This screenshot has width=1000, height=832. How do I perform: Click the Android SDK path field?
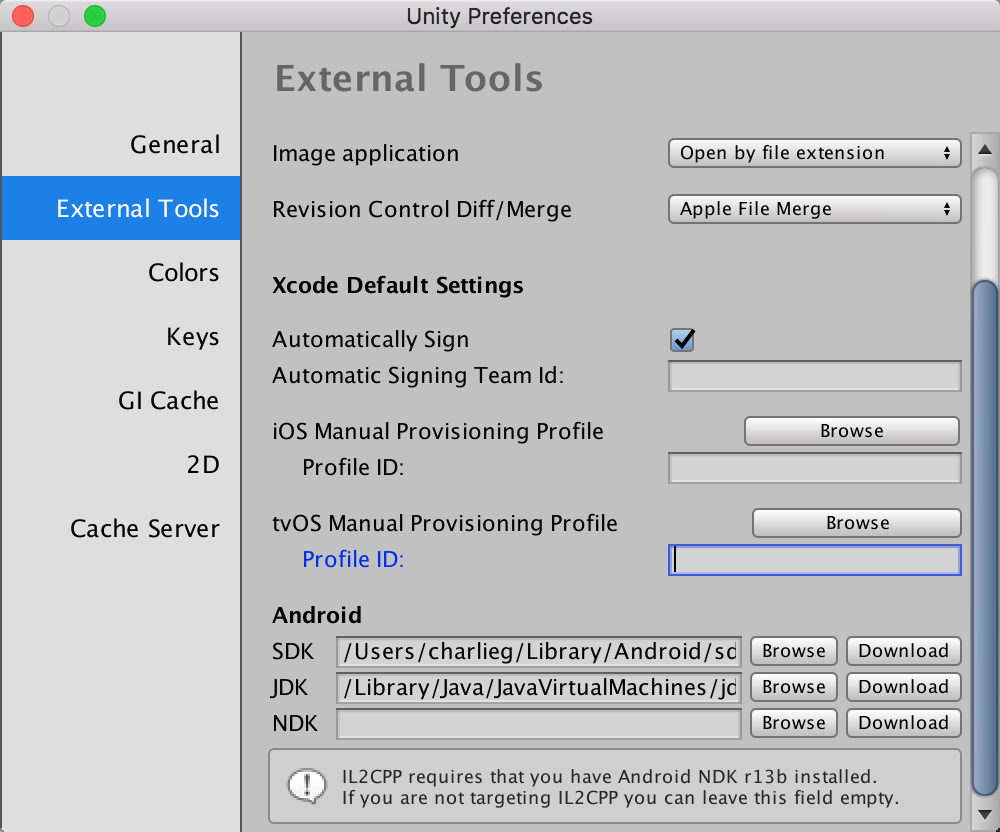click(x=538, y=652)
